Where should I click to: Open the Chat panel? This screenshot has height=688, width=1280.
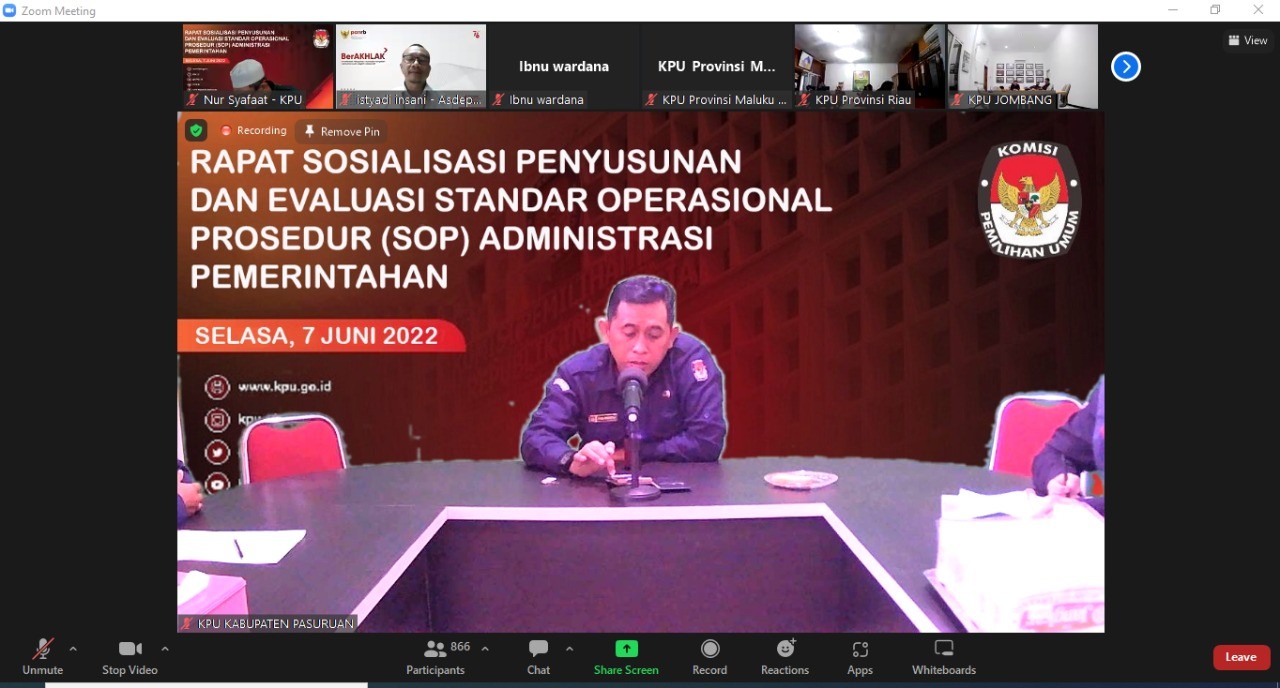(x=538, y=656)
